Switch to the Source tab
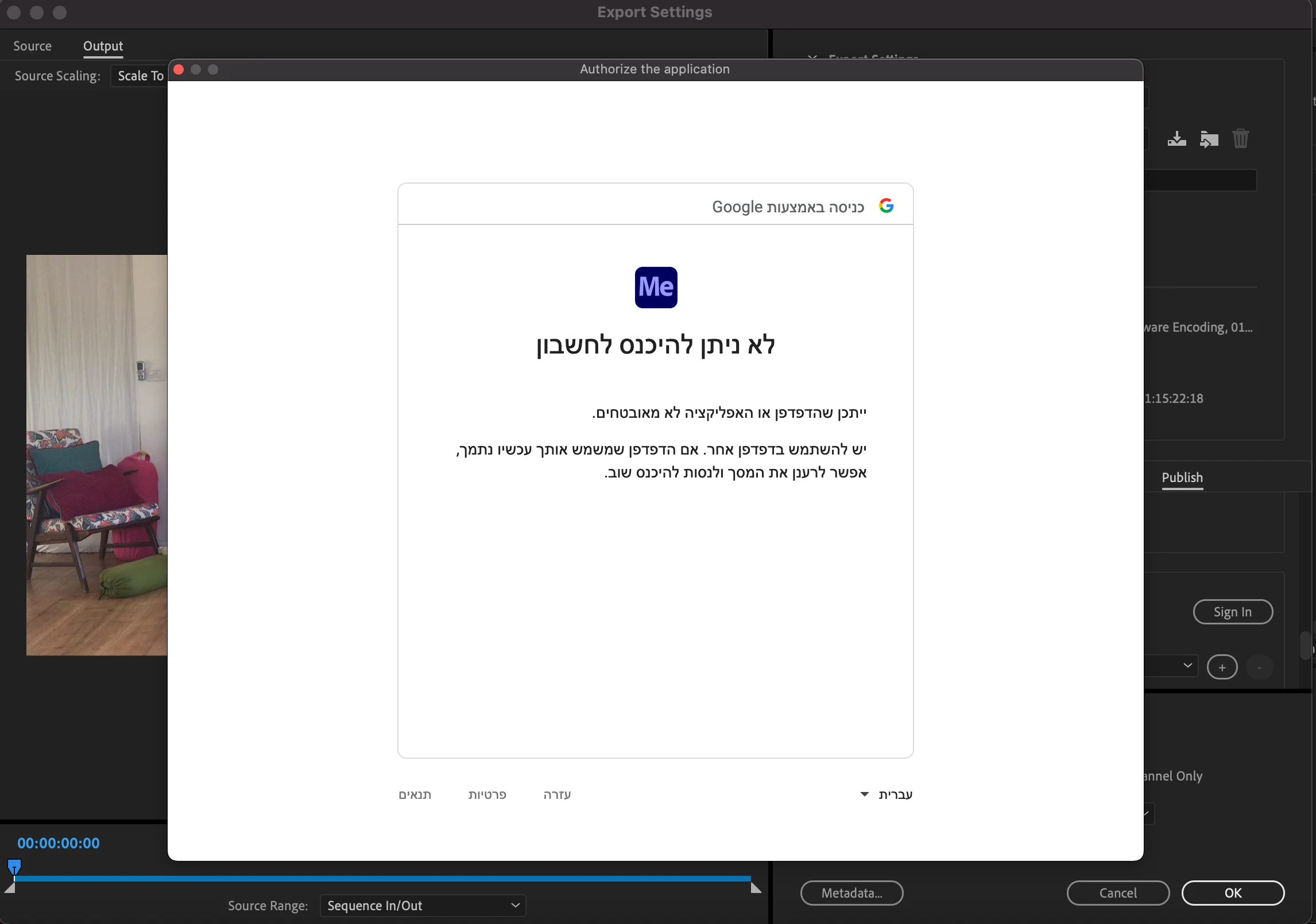Viewport: 1316px width, 924px height. tap(32, 46)
